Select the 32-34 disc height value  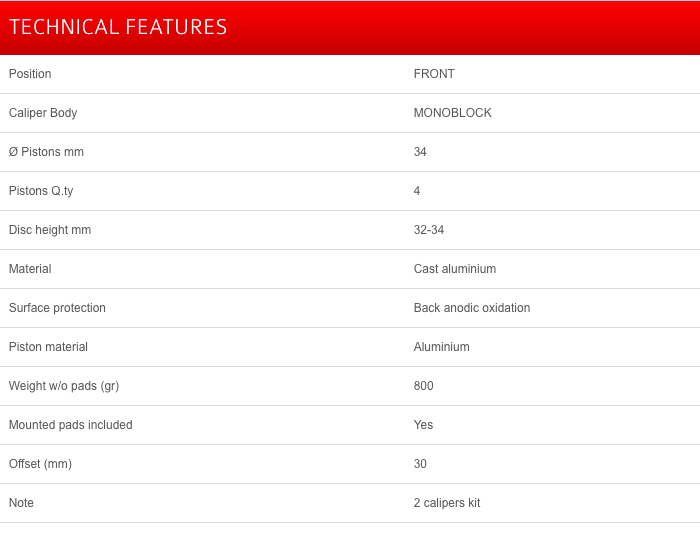(429, 230)
